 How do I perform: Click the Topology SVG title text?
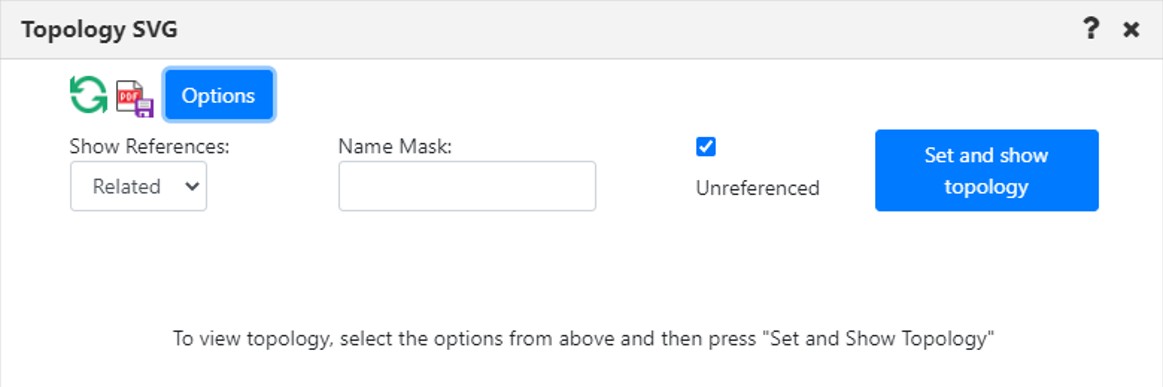click(99, 30)
